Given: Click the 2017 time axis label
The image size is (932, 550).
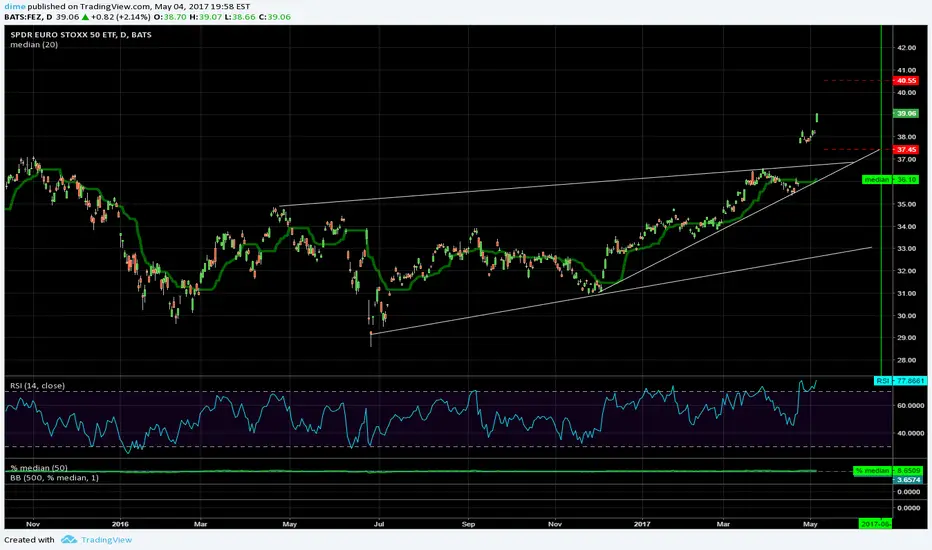Looking at the screenshot, I should tap(642, 524).
